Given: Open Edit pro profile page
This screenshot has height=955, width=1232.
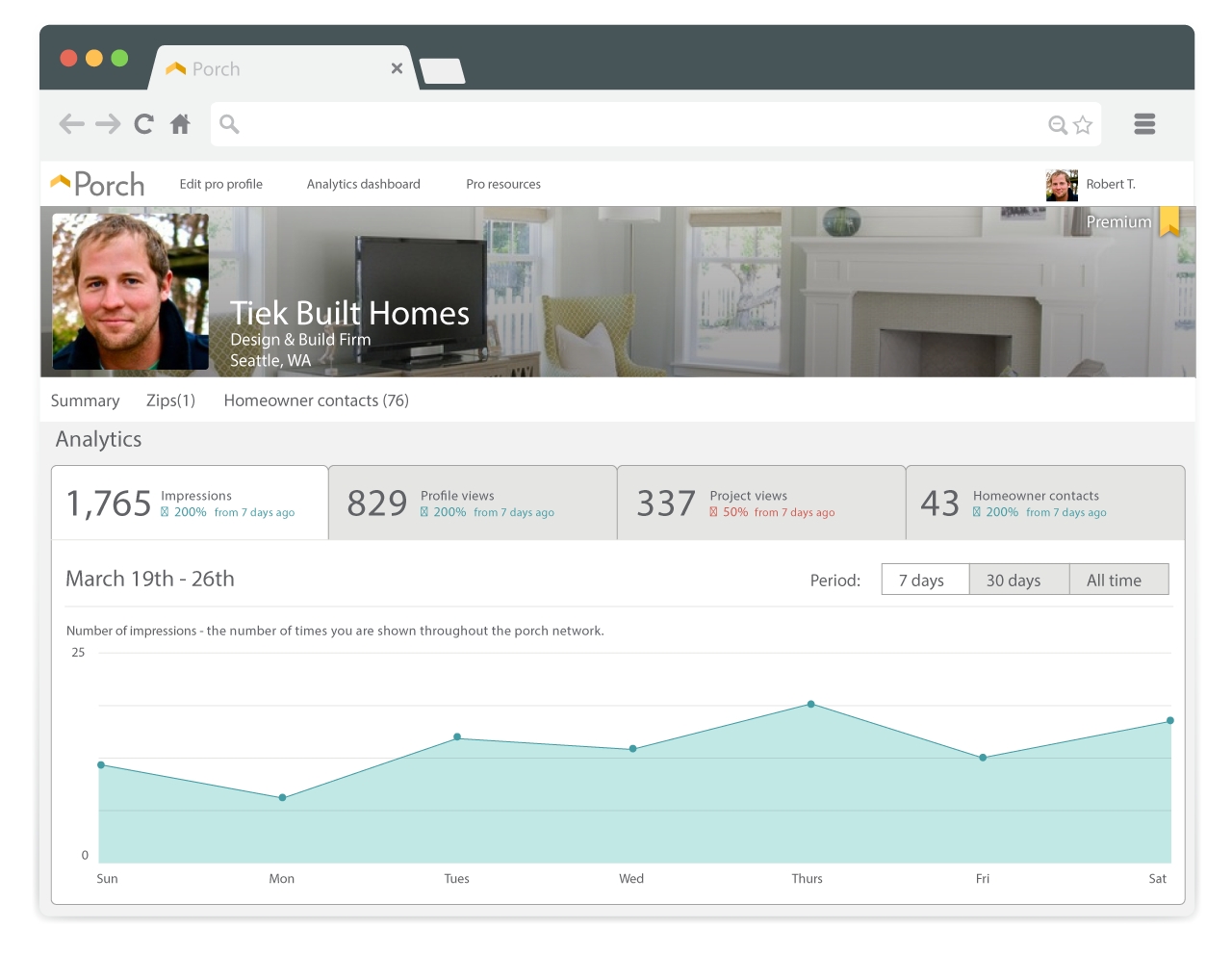Looking at the screenshot, I should pos(220,184).
